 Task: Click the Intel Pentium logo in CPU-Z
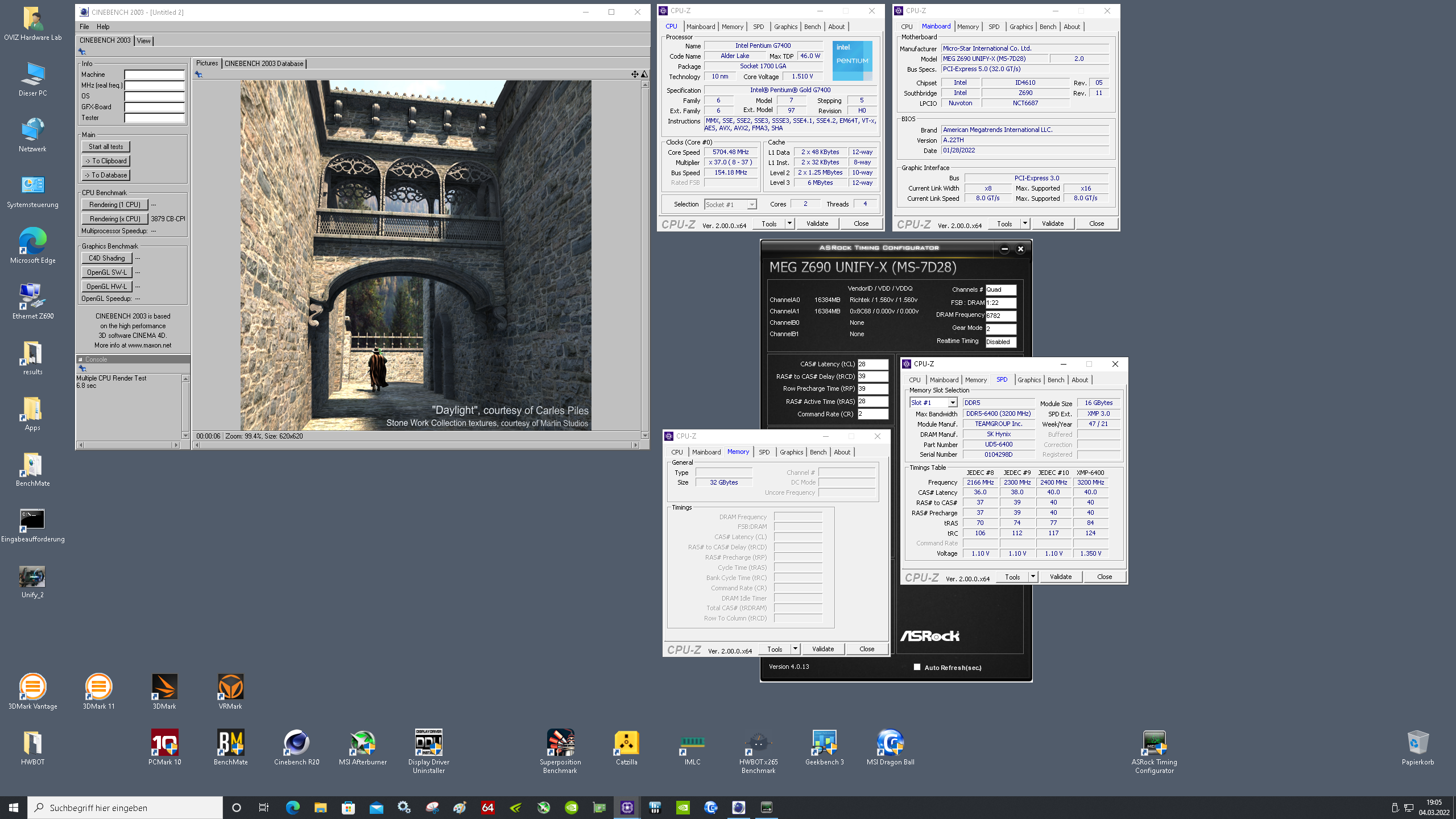[x=852, y=60]
